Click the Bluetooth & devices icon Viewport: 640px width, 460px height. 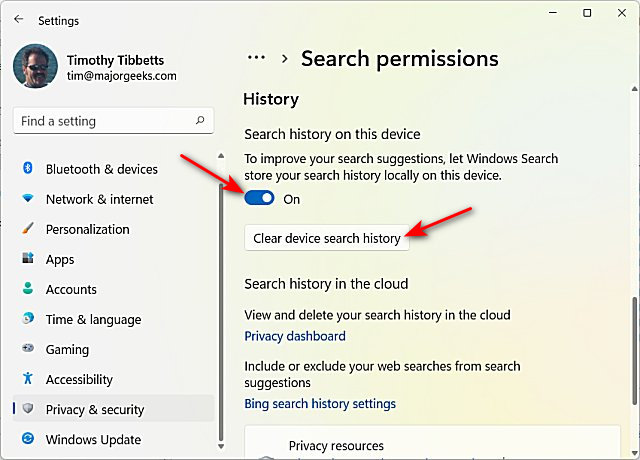point(28,169)
